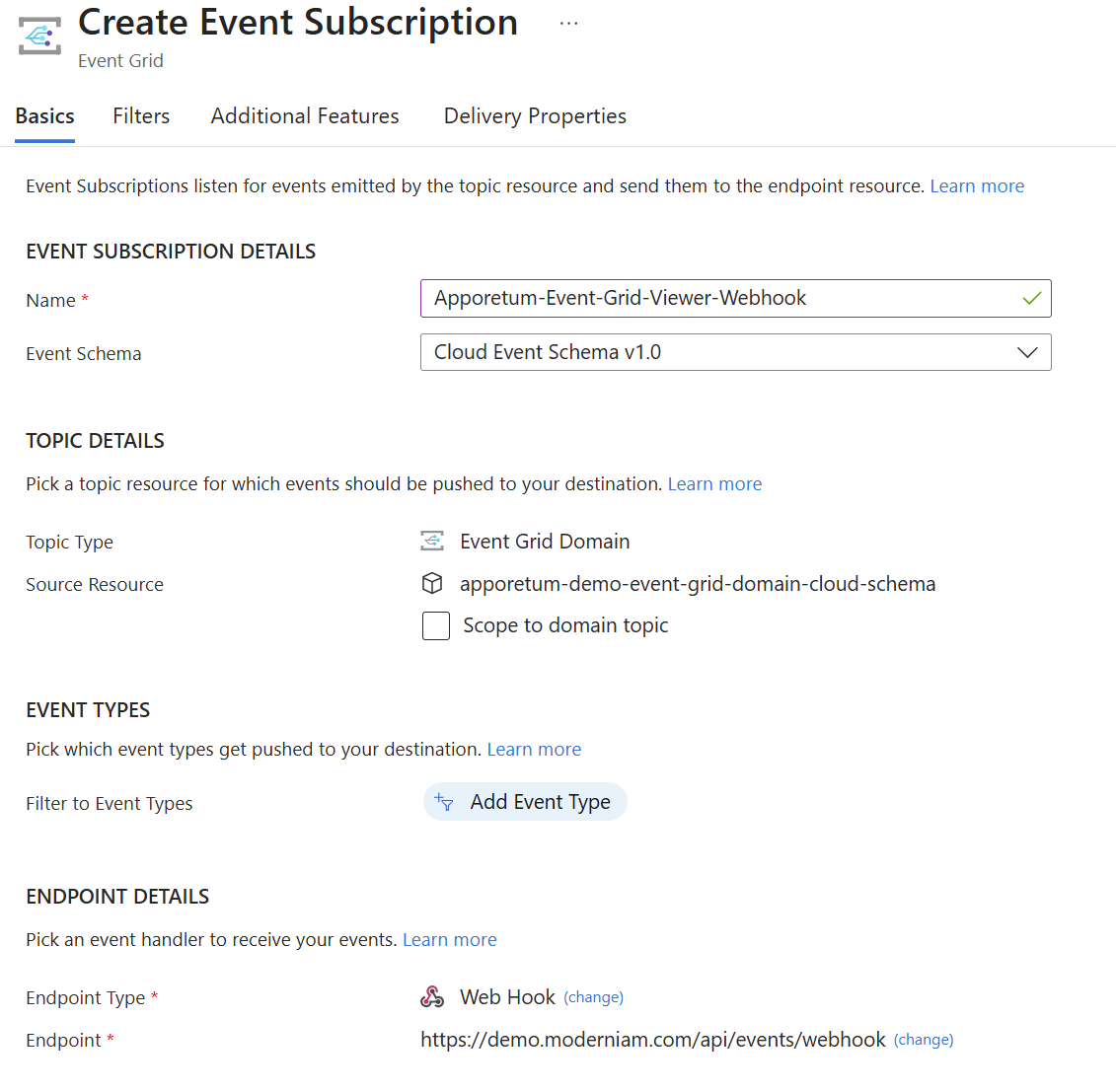Click the source resource cube icon
Image resolution: width=1116 pixels, height=1092 pixels.
click(432, 583)
